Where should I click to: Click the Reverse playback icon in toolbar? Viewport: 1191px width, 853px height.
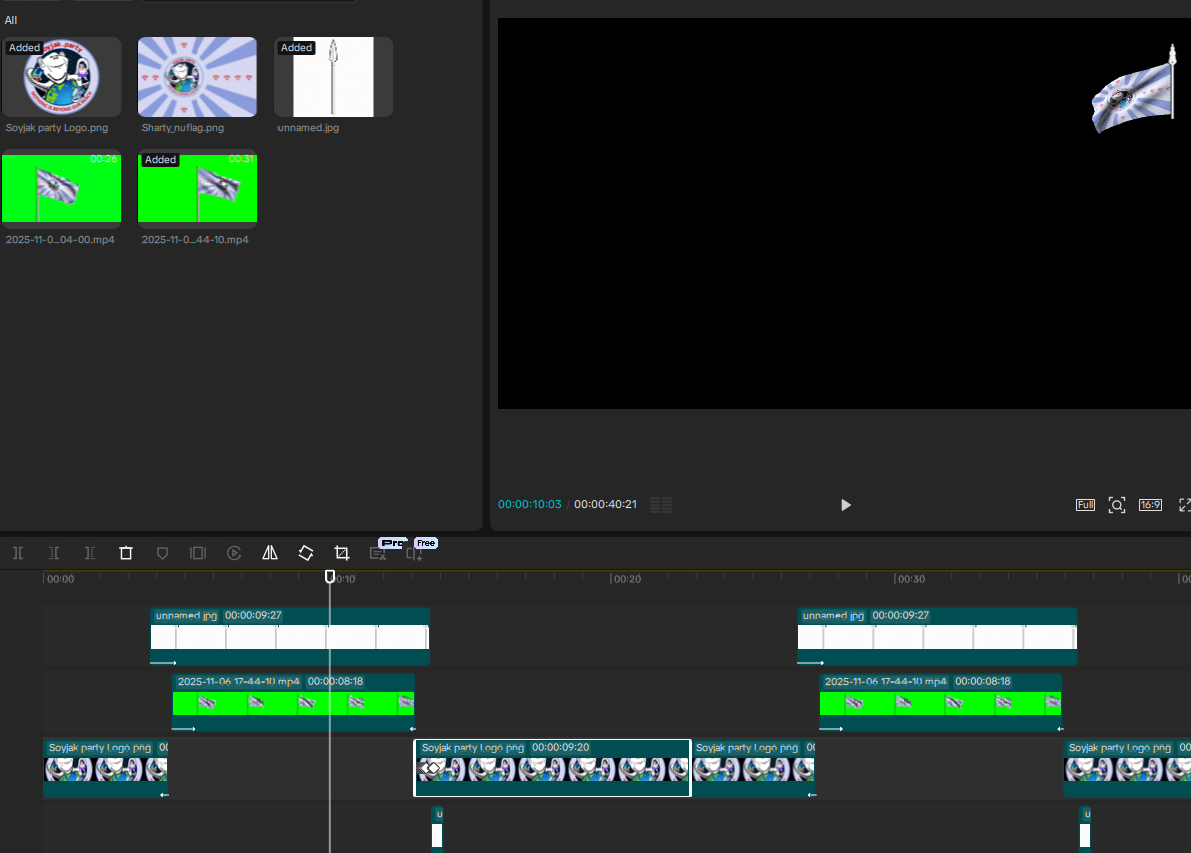234,553
